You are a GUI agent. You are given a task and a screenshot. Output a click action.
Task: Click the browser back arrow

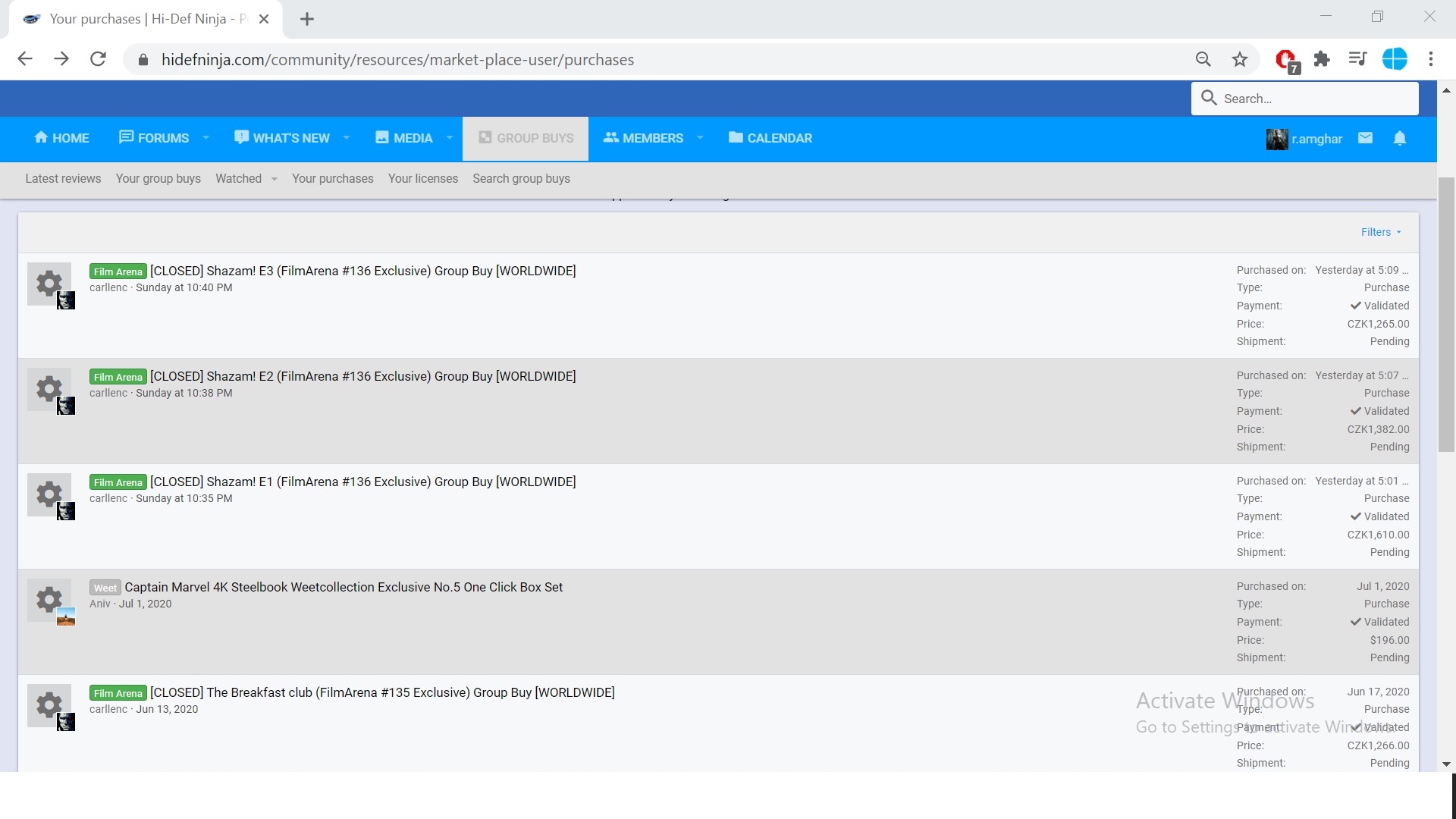pyautogui.click(x=25, y=59)
